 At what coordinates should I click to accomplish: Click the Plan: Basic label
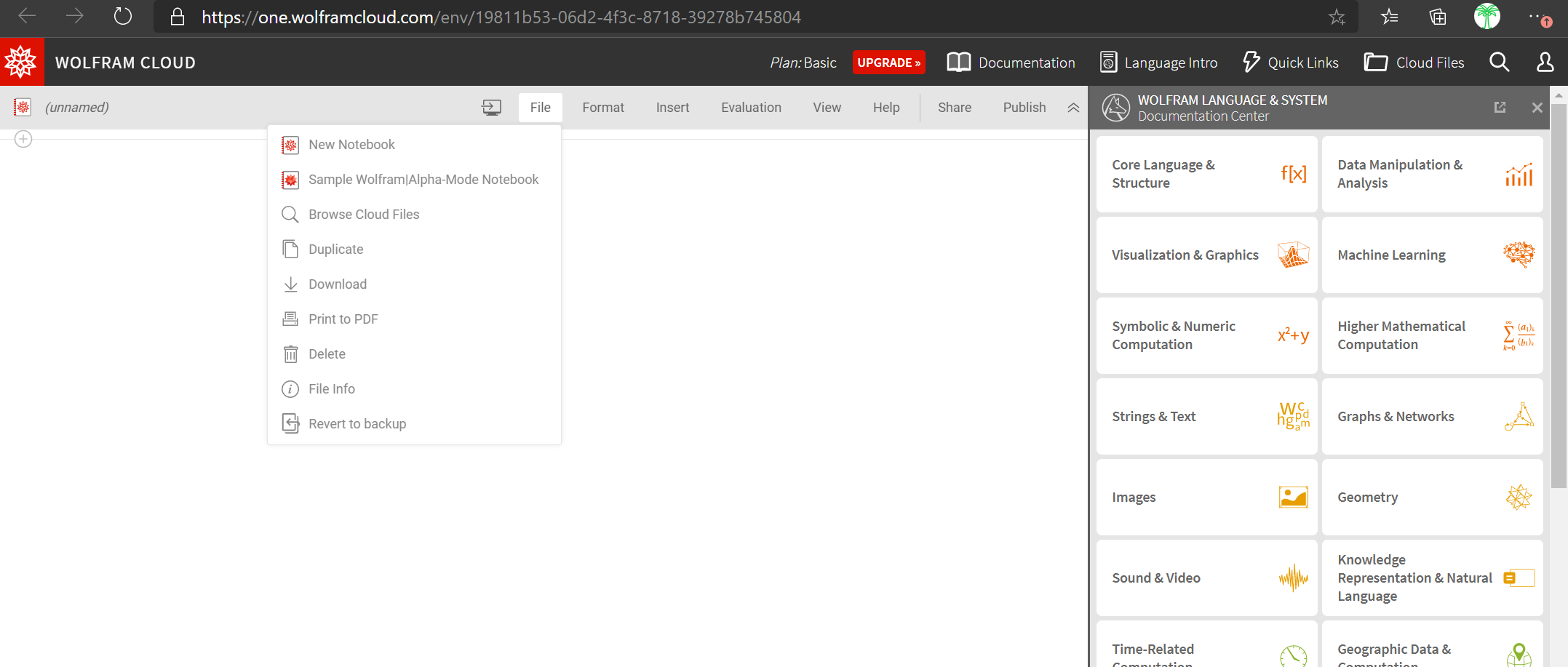click(803, 63)
